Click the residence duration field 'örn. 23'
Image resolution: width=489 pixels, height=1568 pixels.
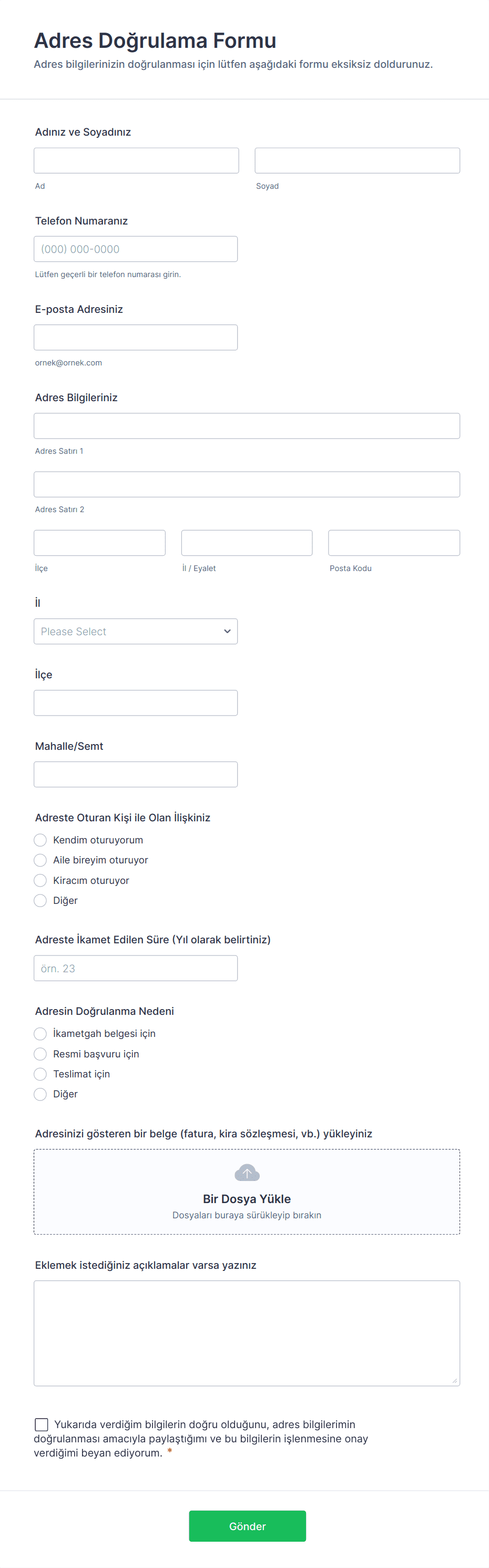[135, 968]
